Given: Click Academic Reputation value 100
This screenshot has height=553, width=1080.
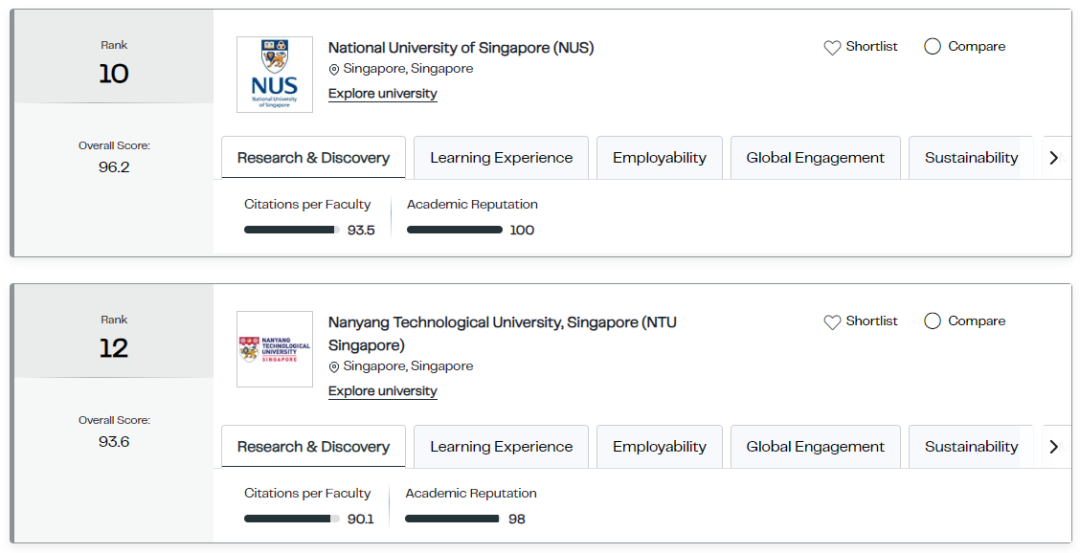Looking at the screenshot, I should click(x=522, y=230).
